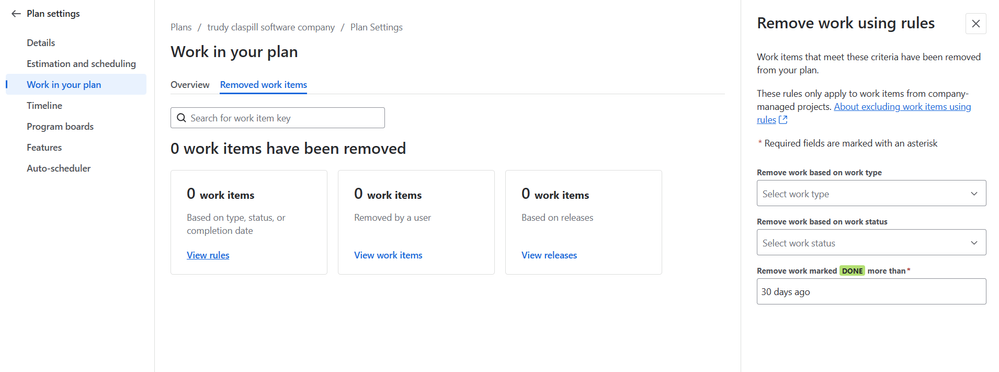
Task: Click Remove work based on work type label
Action: pos(819,173)
